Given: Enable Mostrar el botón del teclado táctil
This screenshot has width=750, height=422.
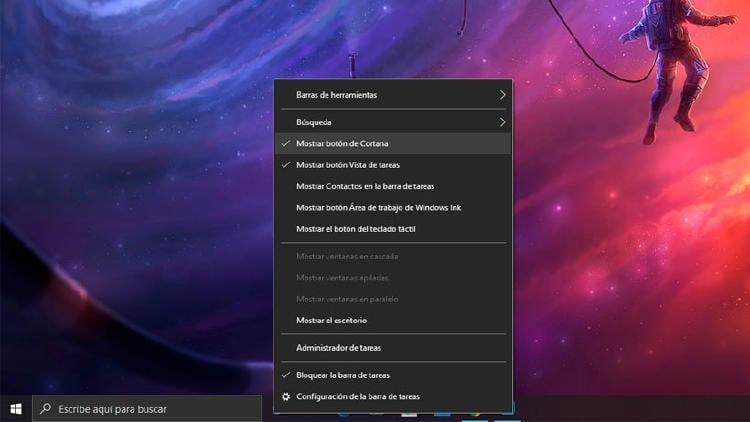Looking at the screenshot, I should click(355, 229).
